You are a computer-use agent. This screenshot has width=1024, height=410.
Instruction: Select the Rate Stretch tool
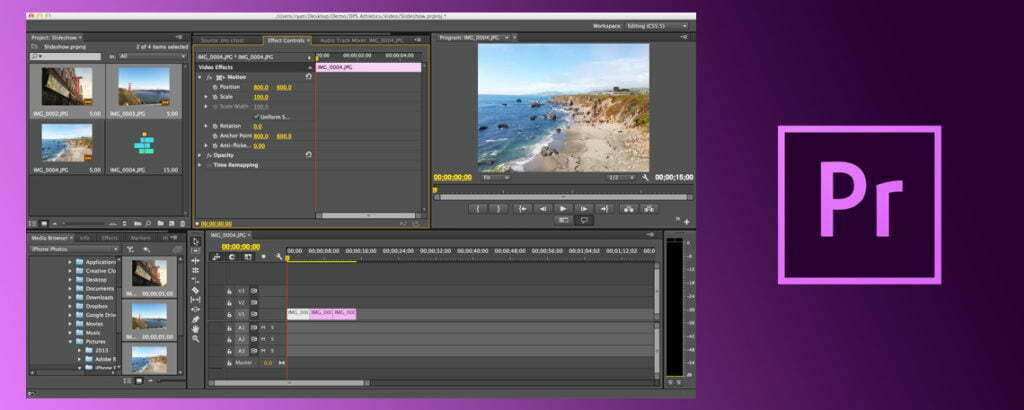195,281
